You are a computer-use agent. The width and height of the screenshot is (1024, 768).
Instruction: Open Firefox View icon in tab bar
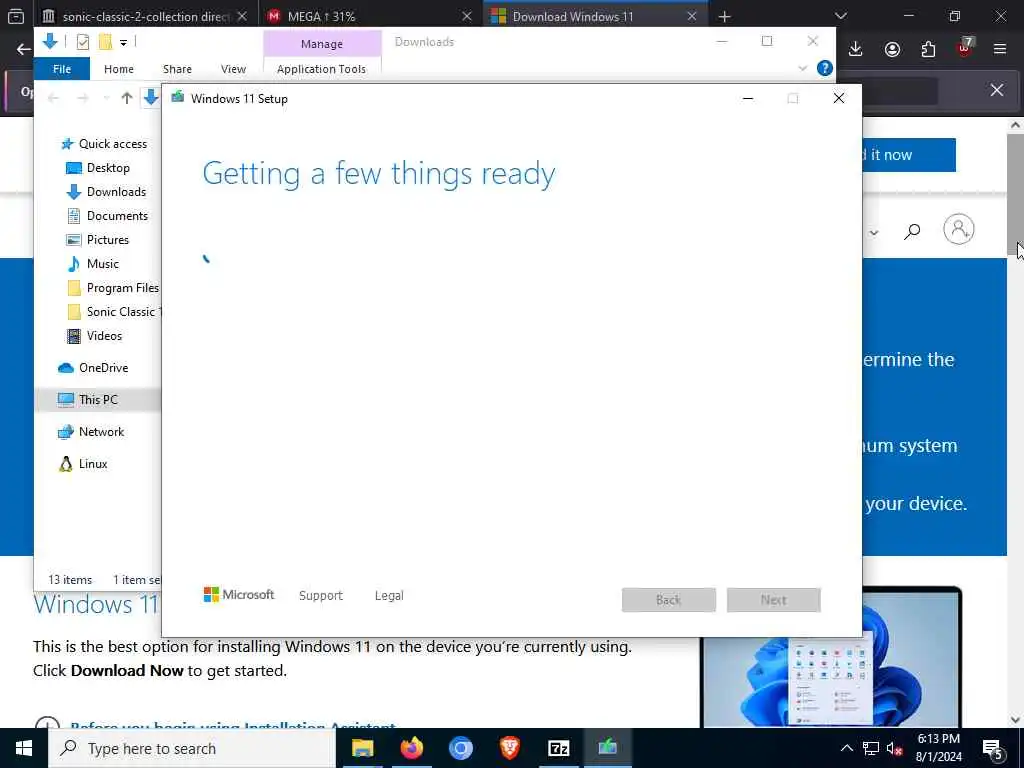point(16,16)
